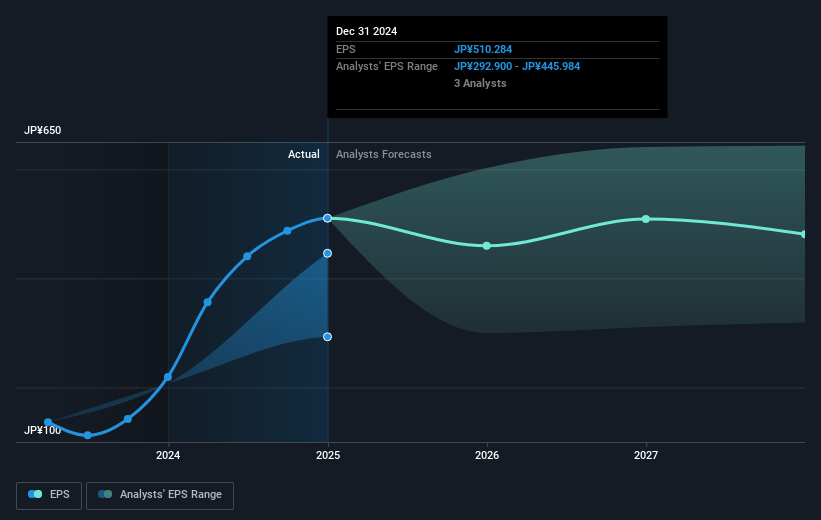Select the 2026 forecast EPS data point
The image size is (821, 520).
click(486, 246)
